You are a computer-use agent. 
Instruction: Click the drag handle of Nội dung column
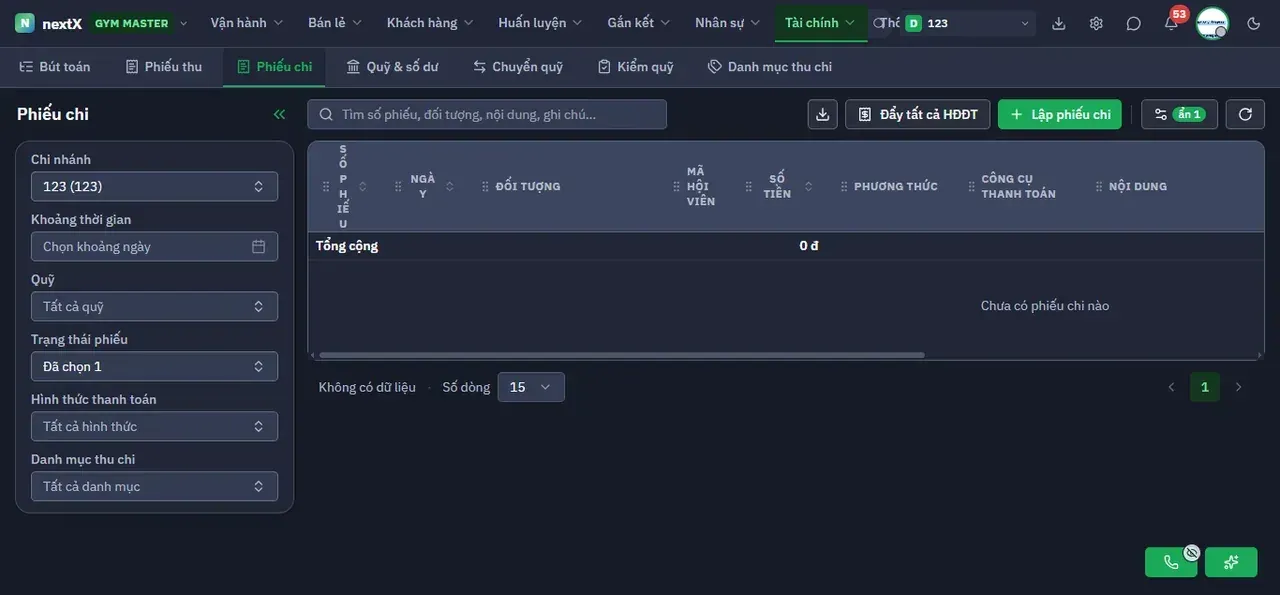(1099, 186)
